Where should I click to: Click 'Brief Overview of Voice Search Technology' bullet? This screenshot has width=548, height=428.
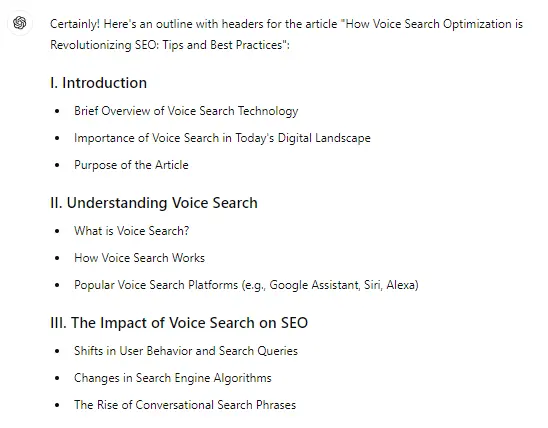point(186,111)
